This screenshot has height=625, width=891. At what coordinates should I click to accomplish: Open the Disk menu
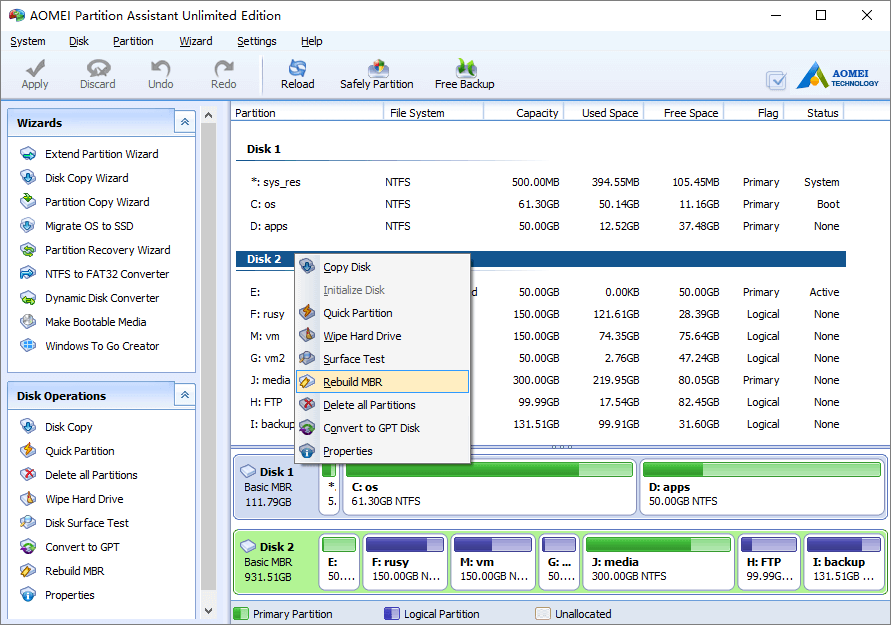tap(79, 41)
